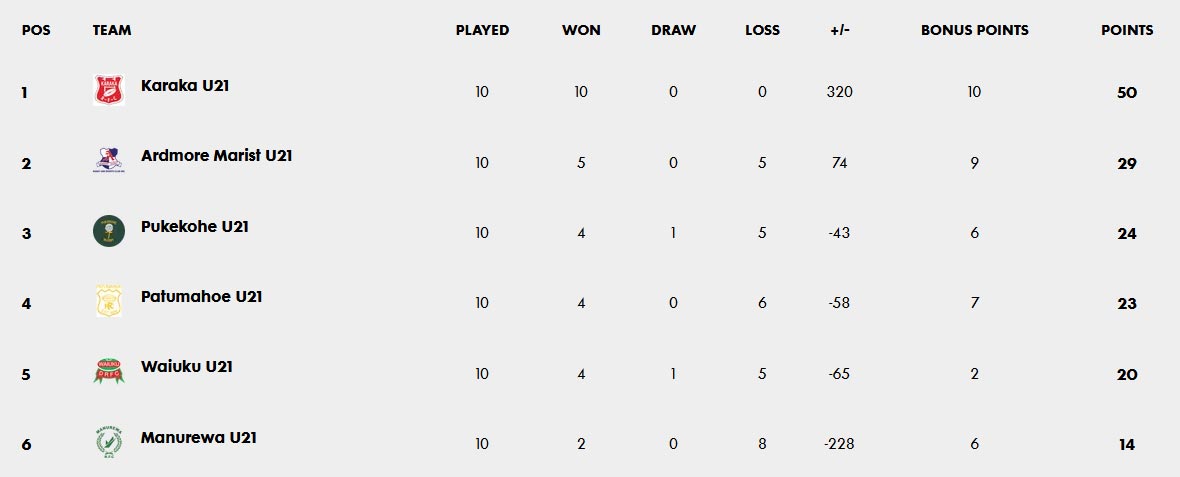Viewport: 1180px width, 477px height.
Task: Click the Karaka U21 club logo
Action: [108, 91]
